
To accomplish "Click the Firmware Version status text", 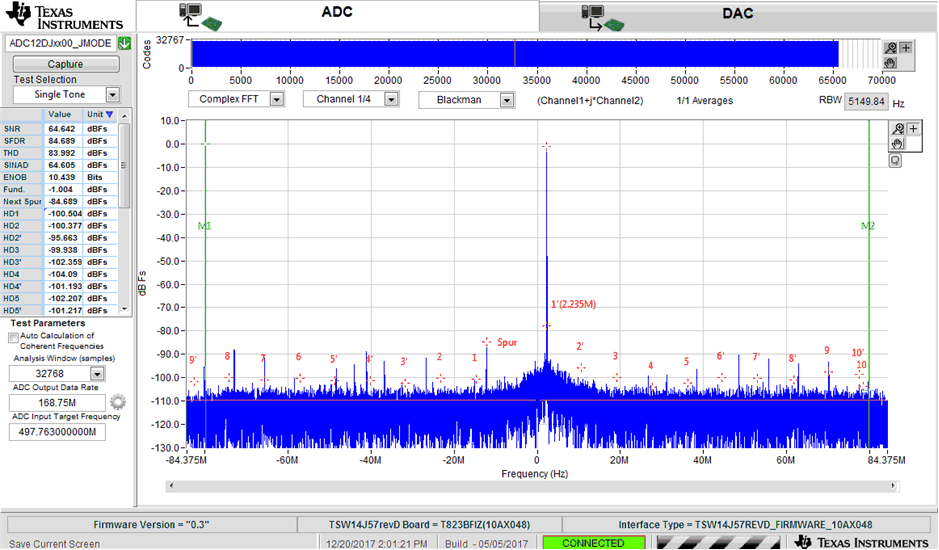I will pos(151,525).
